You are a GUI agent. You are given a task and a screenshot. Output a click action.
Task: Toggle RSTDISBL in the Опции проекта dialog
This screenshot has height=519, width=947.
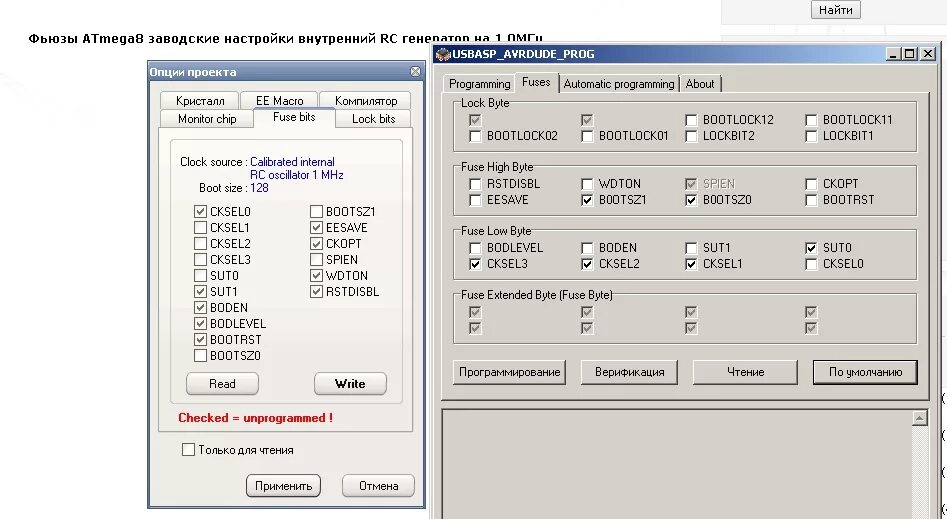point(316,292)
